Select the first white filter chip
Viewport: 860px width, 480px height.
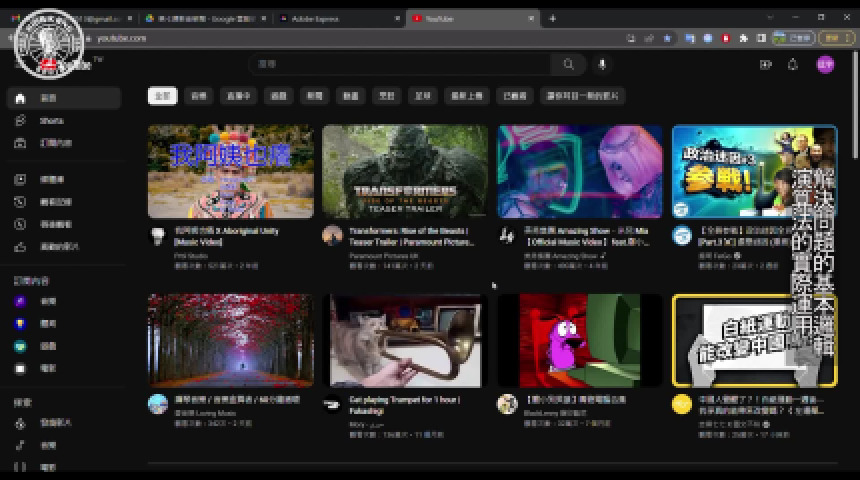(x=162, y=96)
